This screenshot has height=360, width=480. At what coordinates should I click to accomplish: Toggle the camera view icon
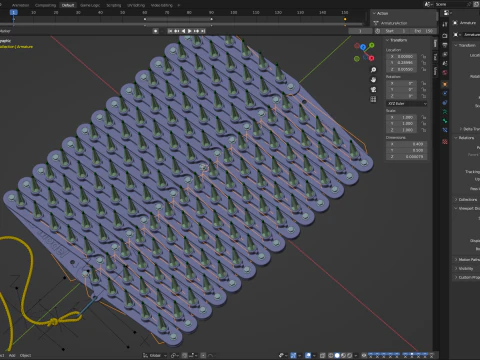point(373,89)
